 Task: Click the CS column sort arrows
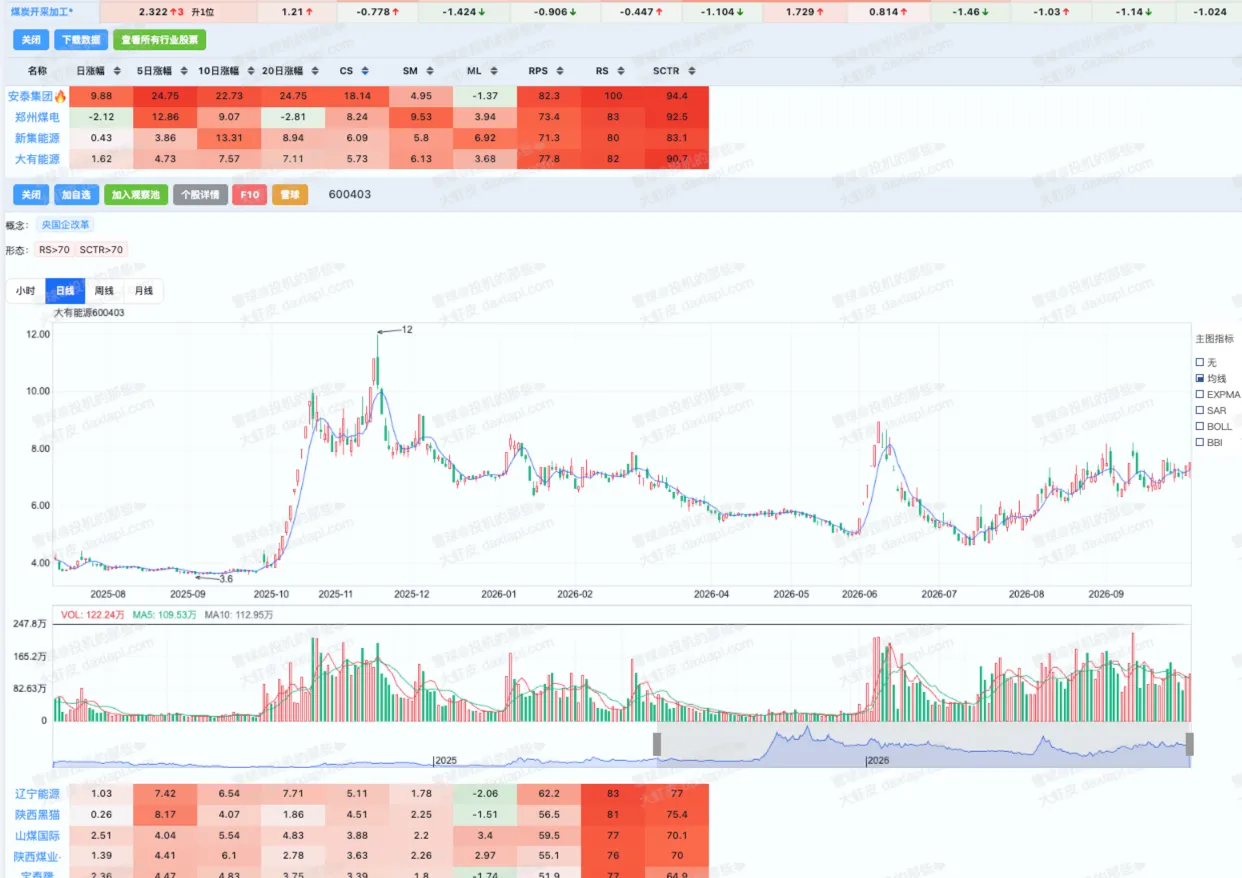pos(365,71)
